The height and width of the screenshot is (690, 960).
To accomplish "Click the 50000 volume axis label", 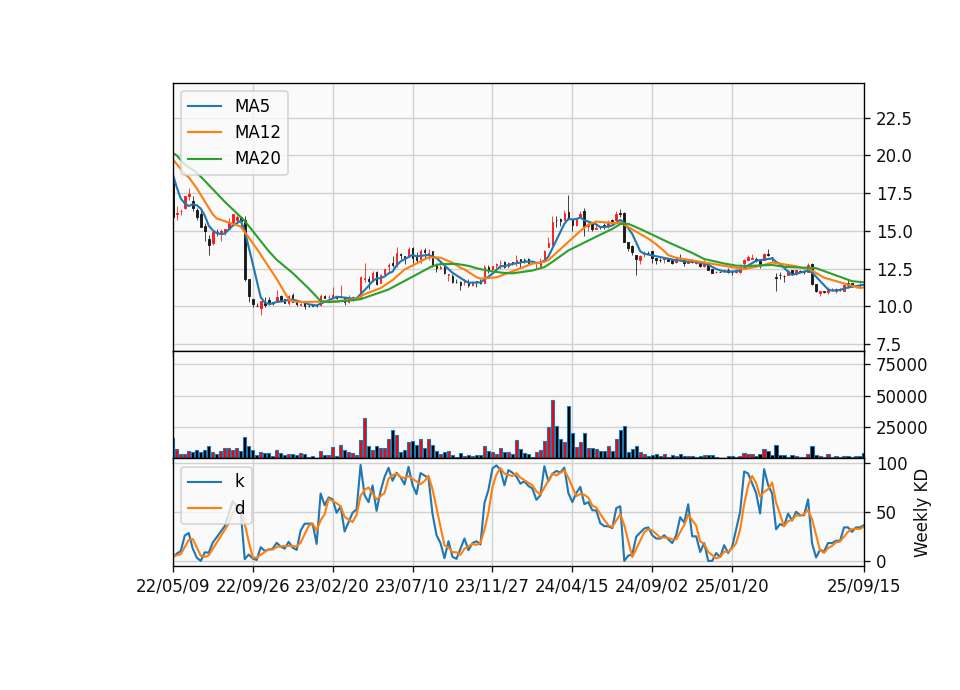I will coord(902,397).
